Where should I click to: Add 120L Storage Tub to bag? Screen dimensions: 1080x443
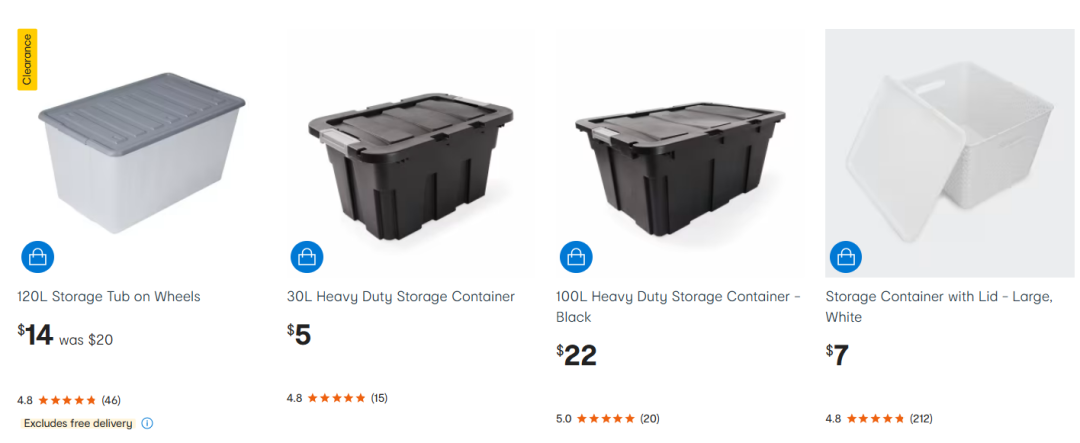[x=37, y=257]
